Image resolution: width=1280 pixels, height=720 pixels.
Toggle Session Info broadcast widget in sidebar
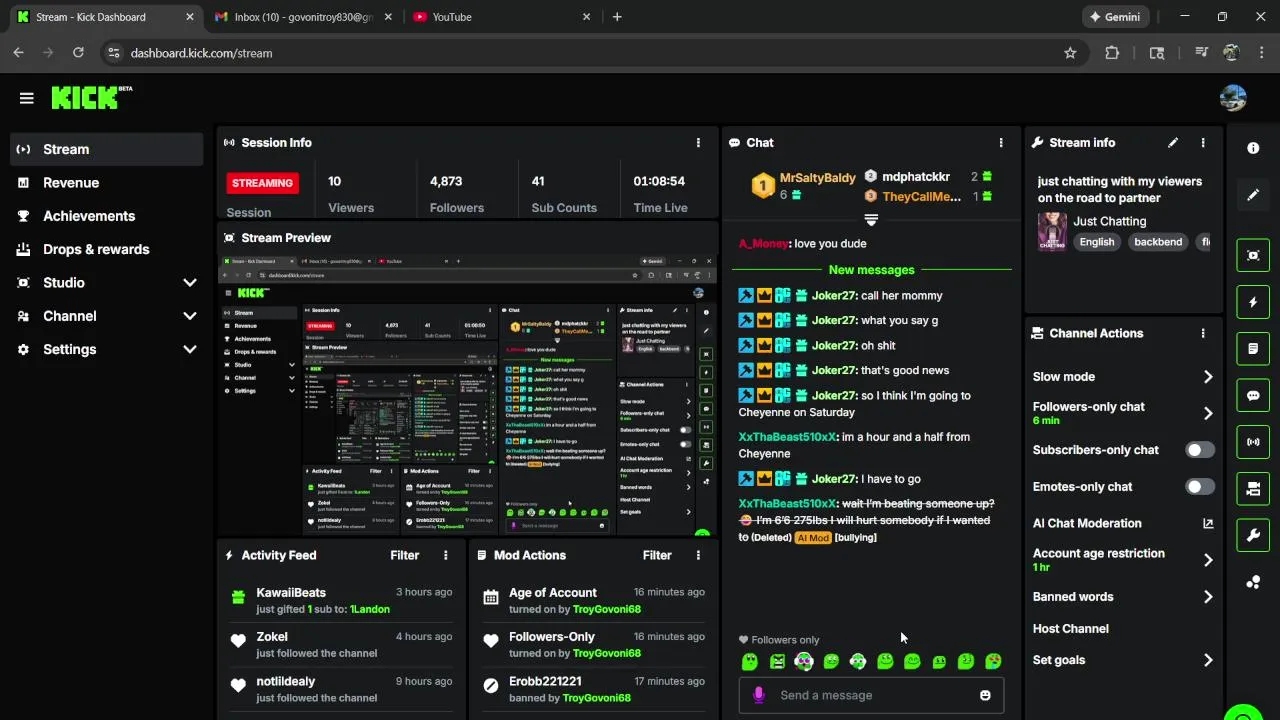(x=1253, y=442)
